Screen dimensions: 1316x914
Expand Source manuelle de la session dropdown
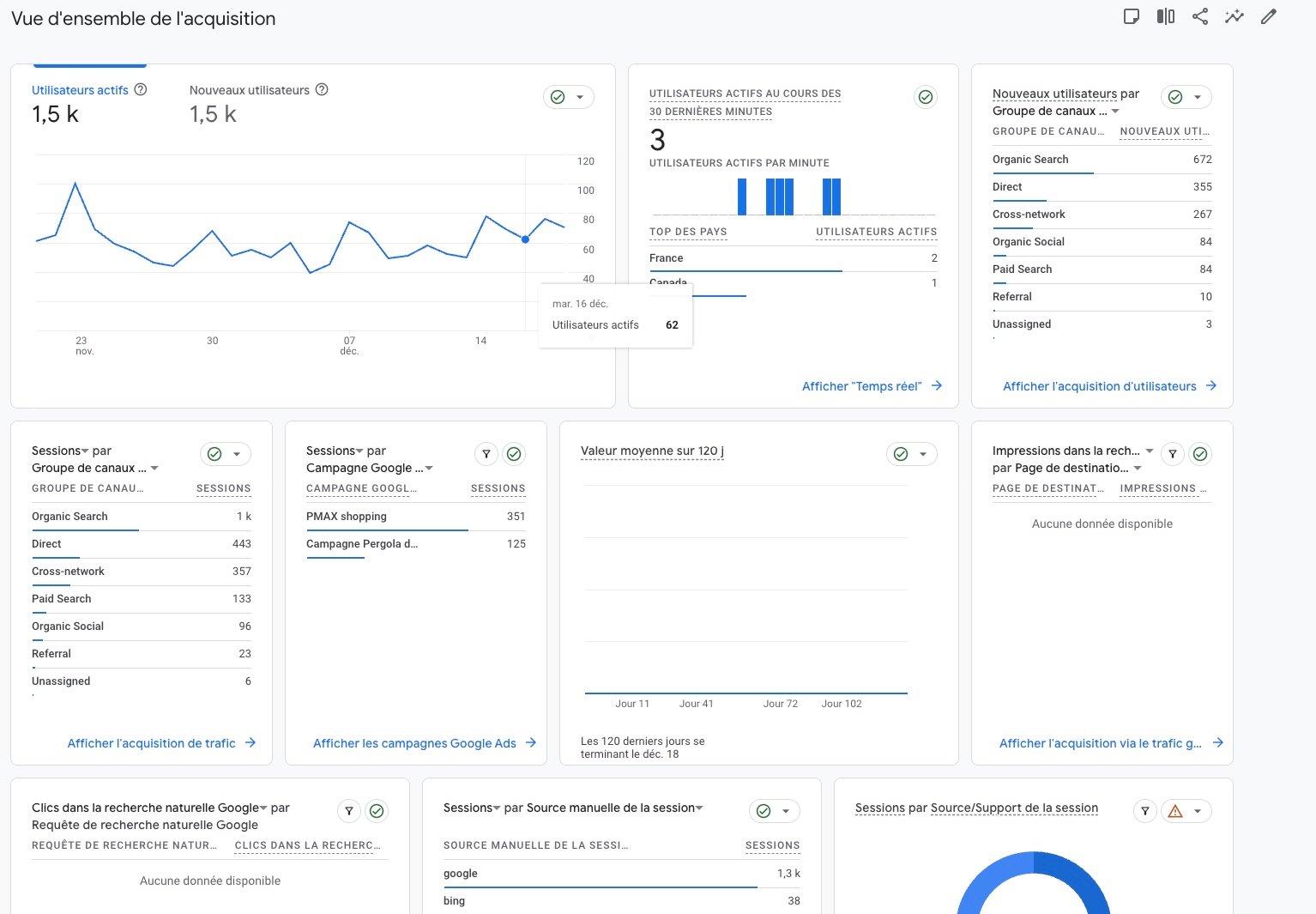point(699,808)
